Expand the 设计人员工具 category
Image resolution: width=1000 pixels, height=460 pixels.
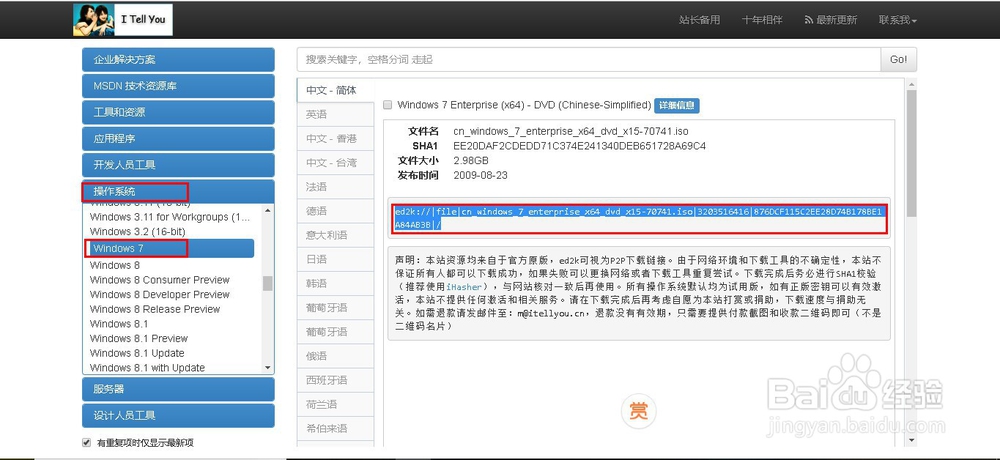point(179,415)
